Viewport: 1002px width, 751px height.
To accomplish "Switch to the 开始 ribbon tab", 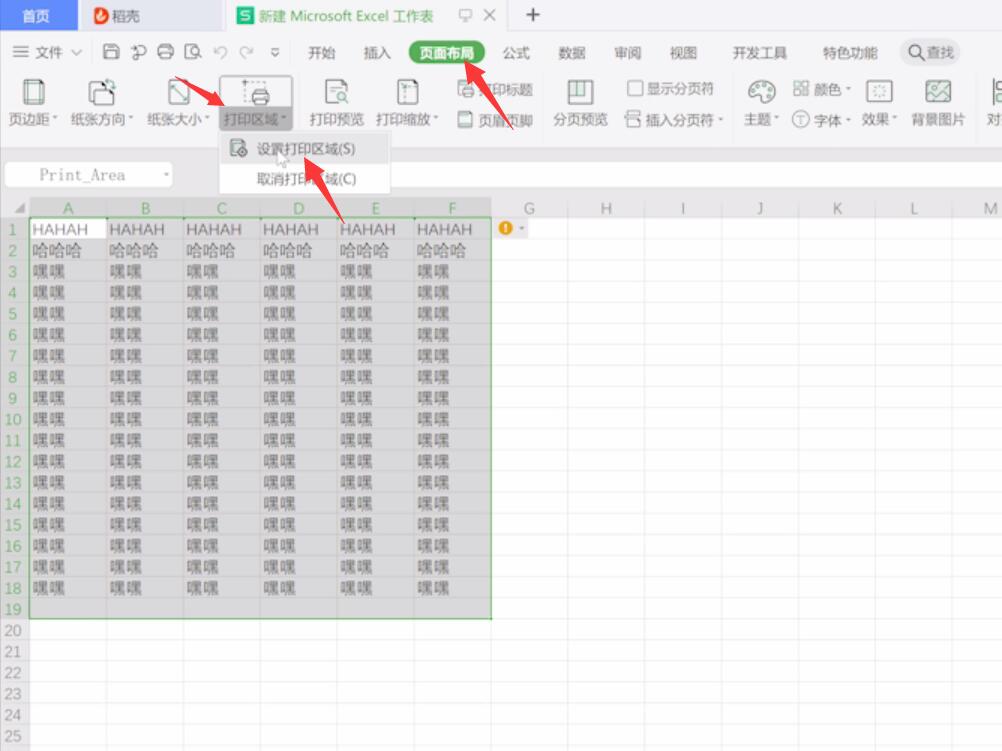I will click(x=321, y=52).
